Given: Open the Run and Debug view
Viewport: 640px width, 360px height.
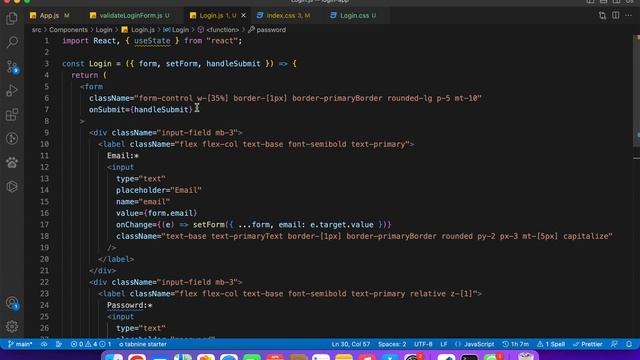Looking at the screenshot, I should [x=12, y=90].
